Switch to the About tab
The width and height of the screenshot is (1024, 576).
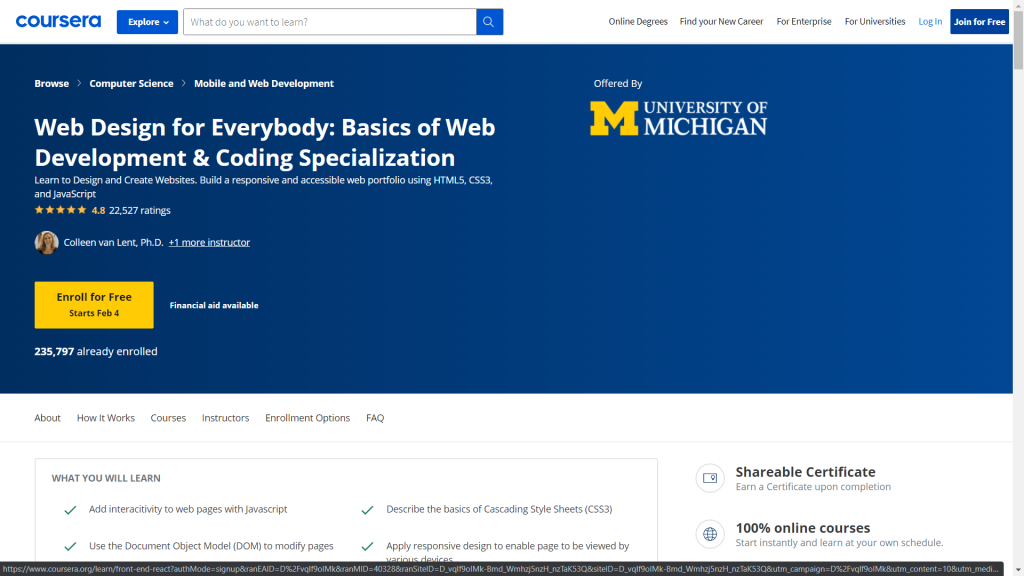click(x=47, y=417)
